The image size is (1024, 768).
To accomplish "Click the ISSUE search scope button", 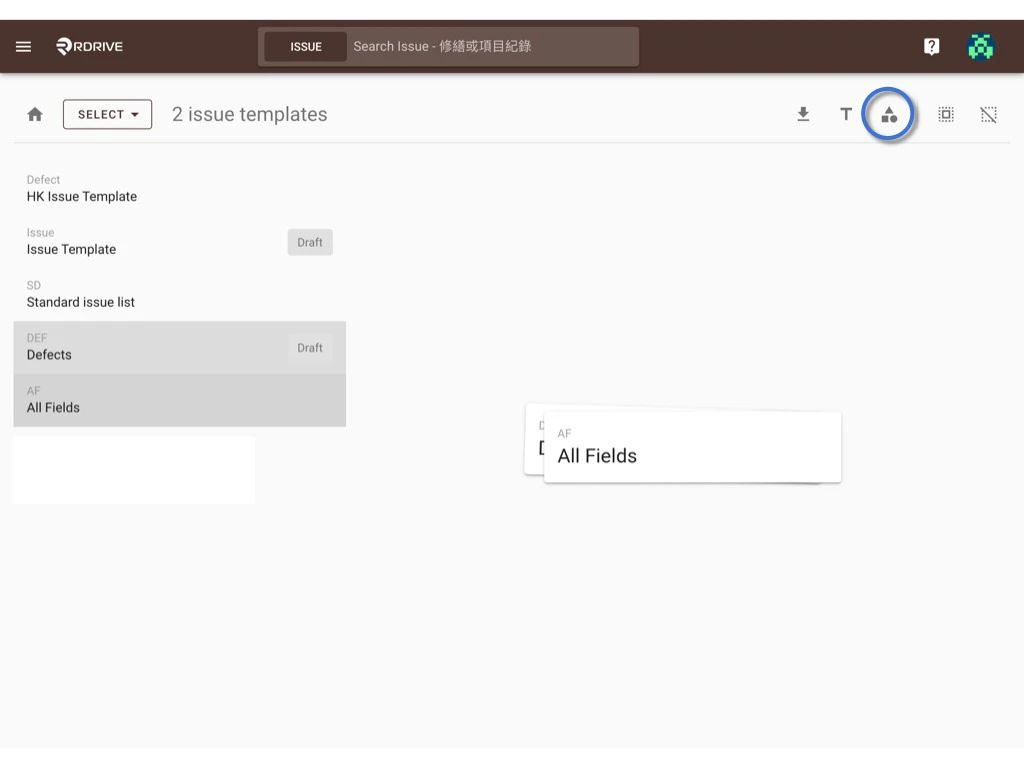I will 306,46.
